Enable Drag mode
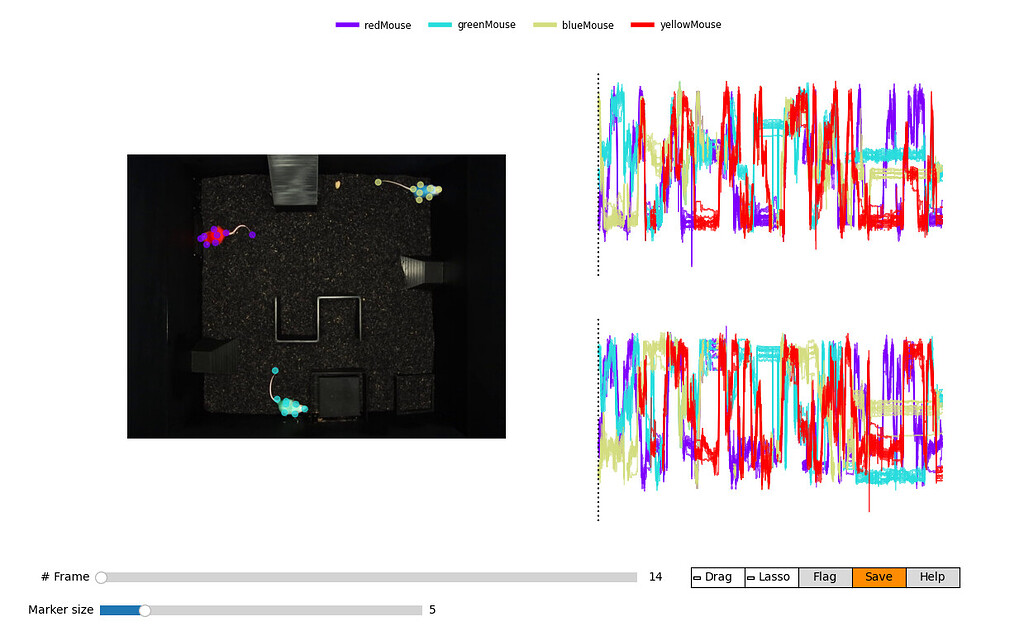 (717, 577)
